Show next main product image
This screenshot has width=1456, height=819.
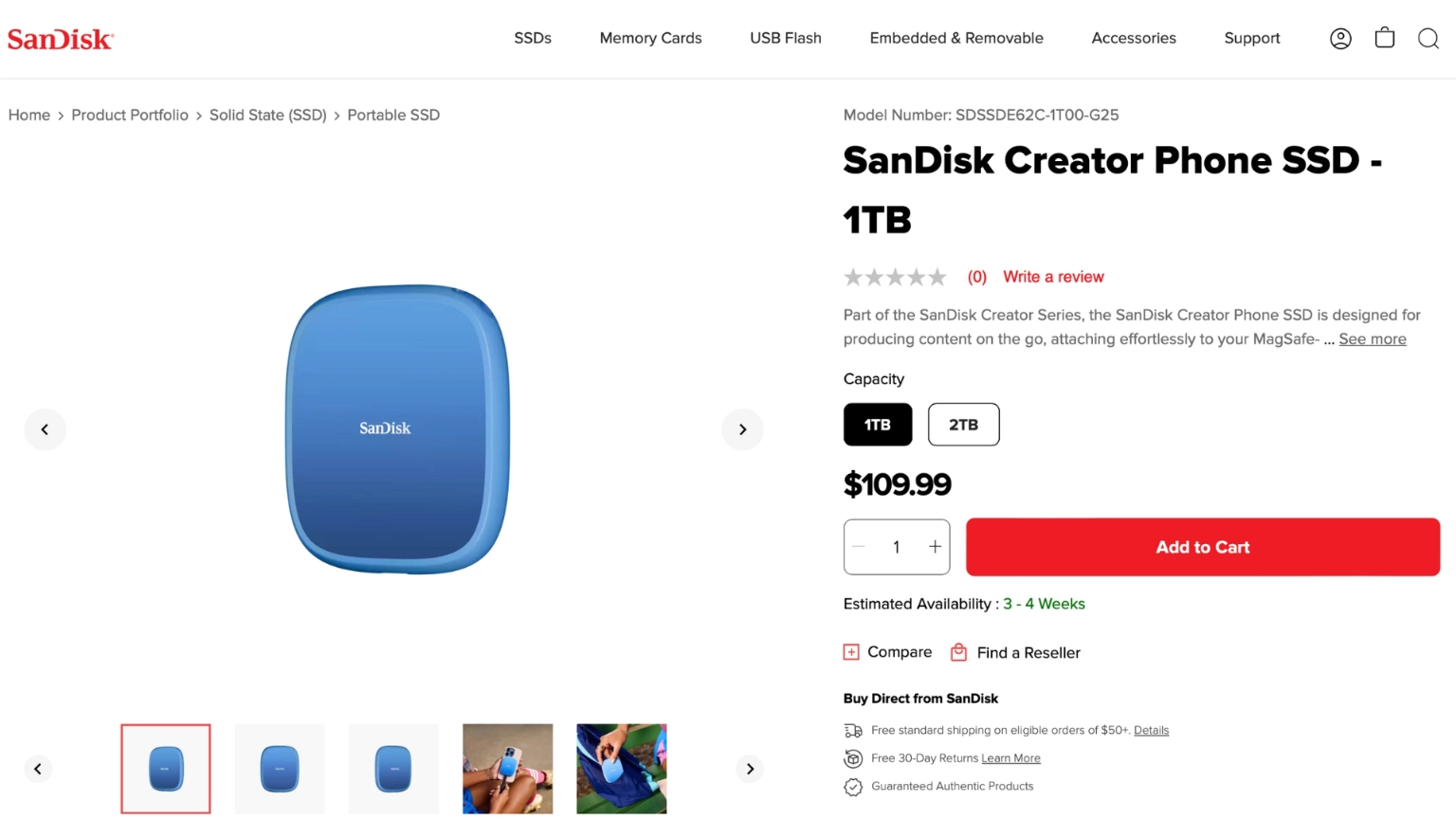pos(742,429)
